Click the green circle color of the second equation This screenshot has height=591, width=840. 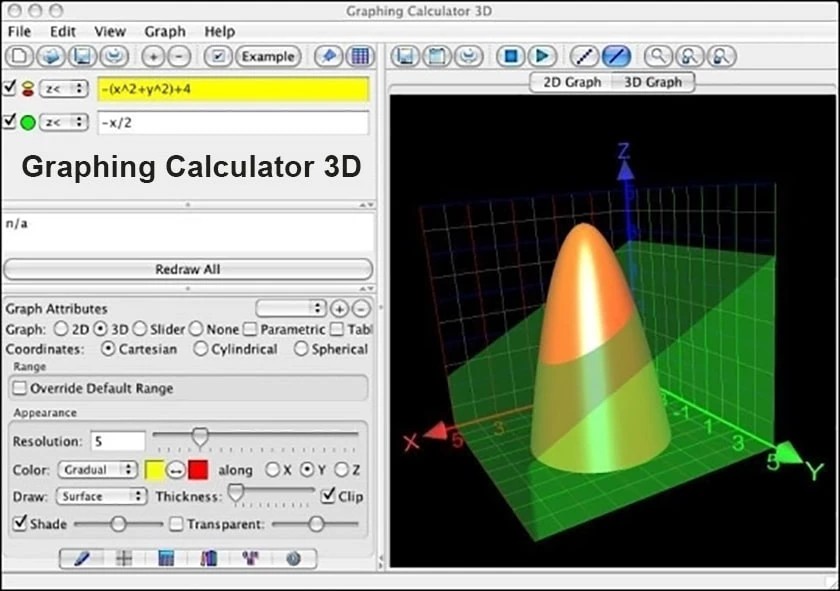[28, 123]
